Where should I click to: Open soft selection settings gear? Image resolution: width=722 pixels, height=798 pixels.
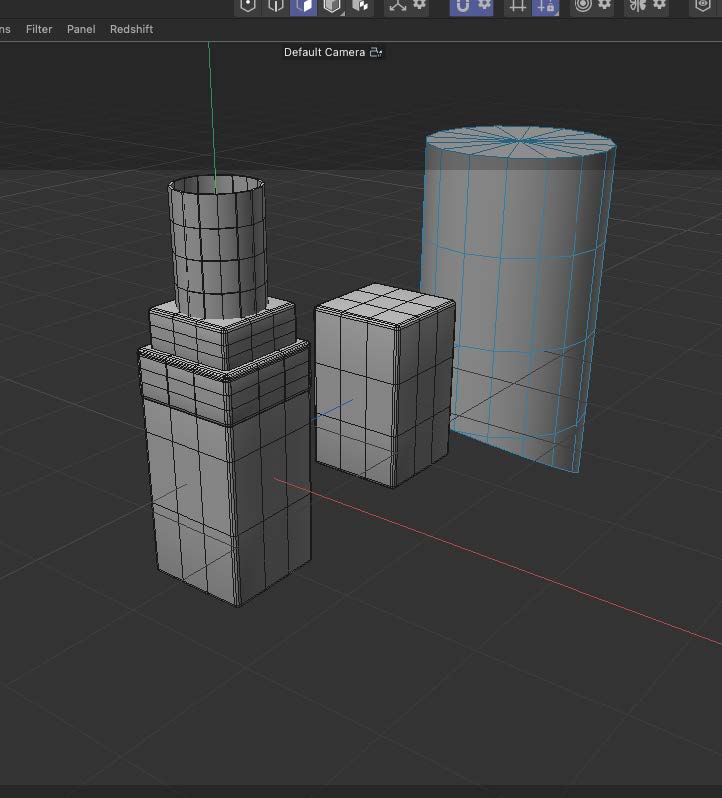(x=605, y=6)
